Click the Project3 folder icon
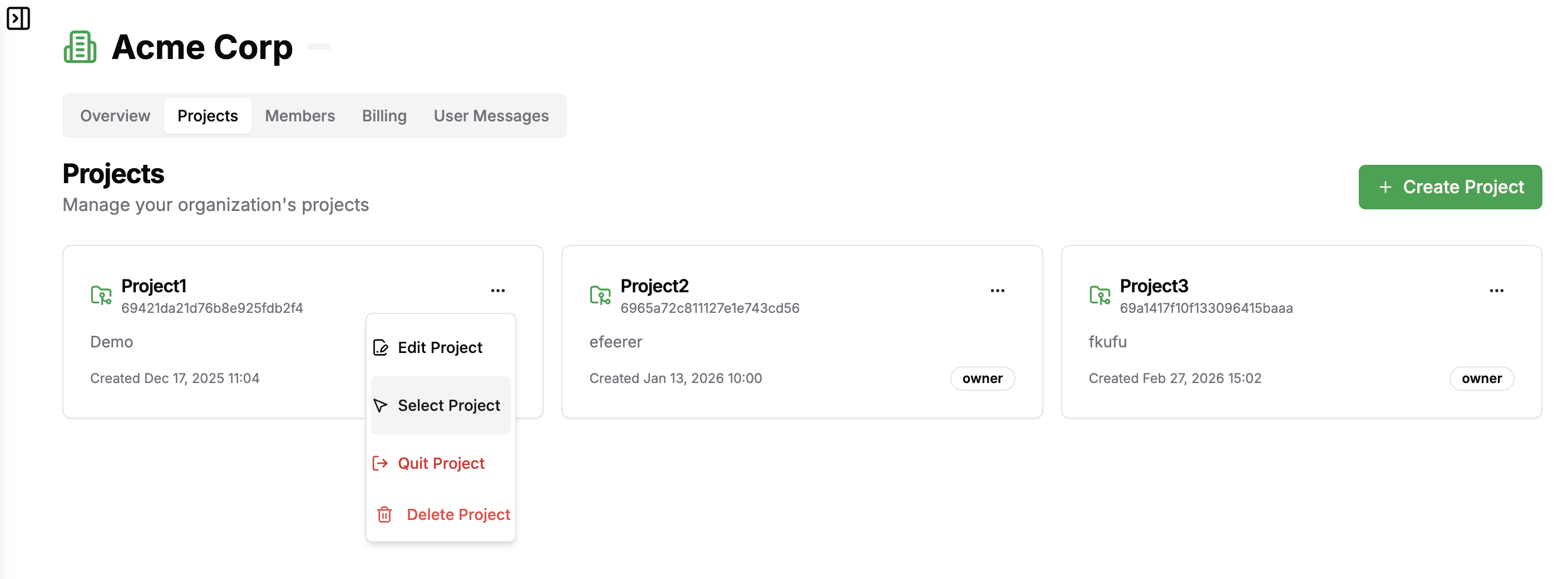Image resolution: width=1568 pixels, height=579 pixels. point(1099,295)
